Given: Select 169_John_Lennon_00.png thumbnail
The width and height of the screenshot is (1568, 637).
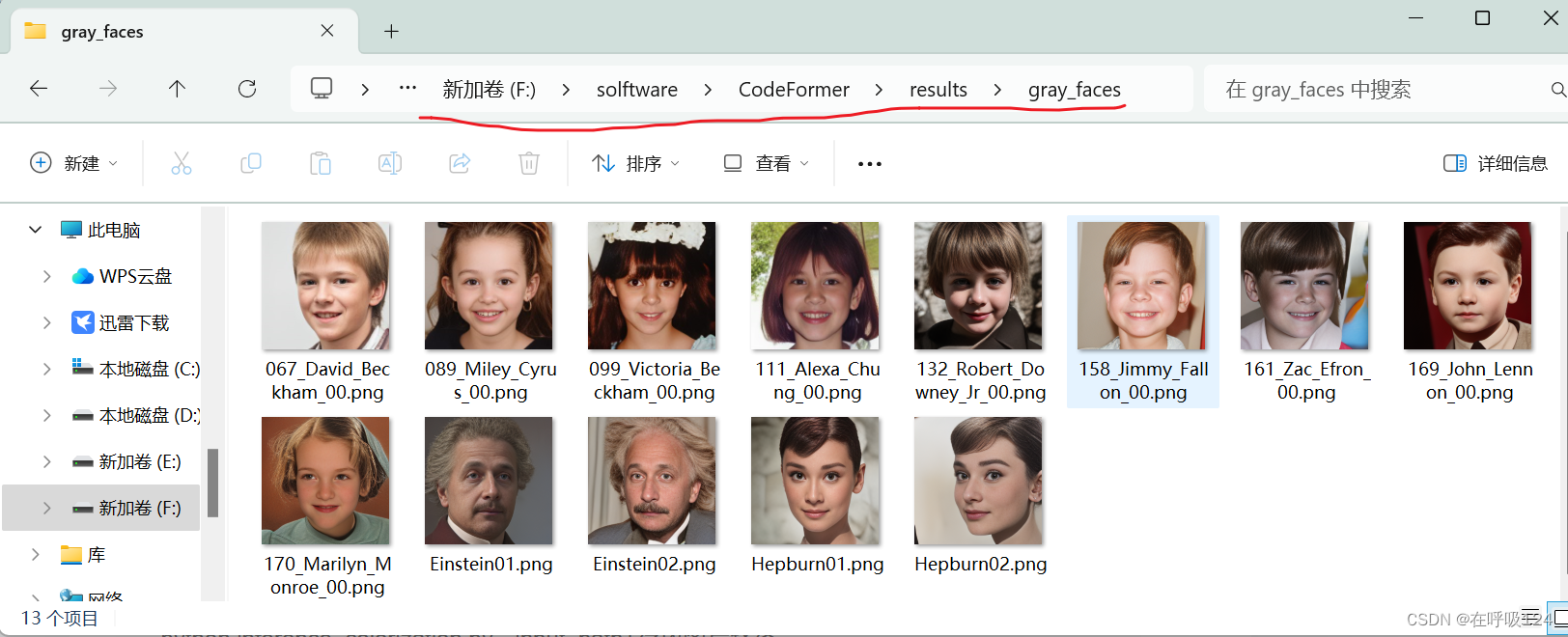Looking at the screenshot, I should [x=1468, y=286].
